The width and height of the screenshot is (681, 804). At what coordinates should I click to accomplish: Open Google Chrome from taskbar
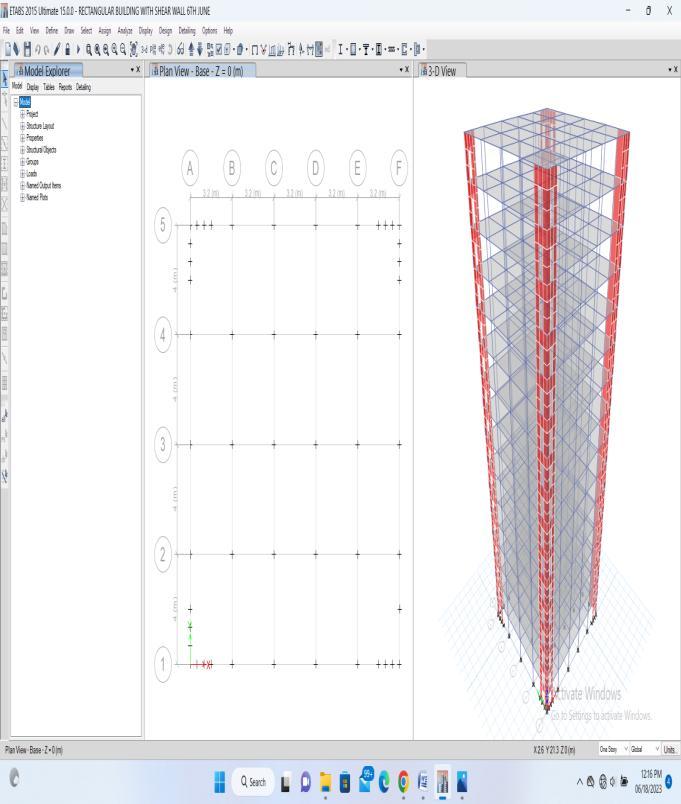point(404,781)
